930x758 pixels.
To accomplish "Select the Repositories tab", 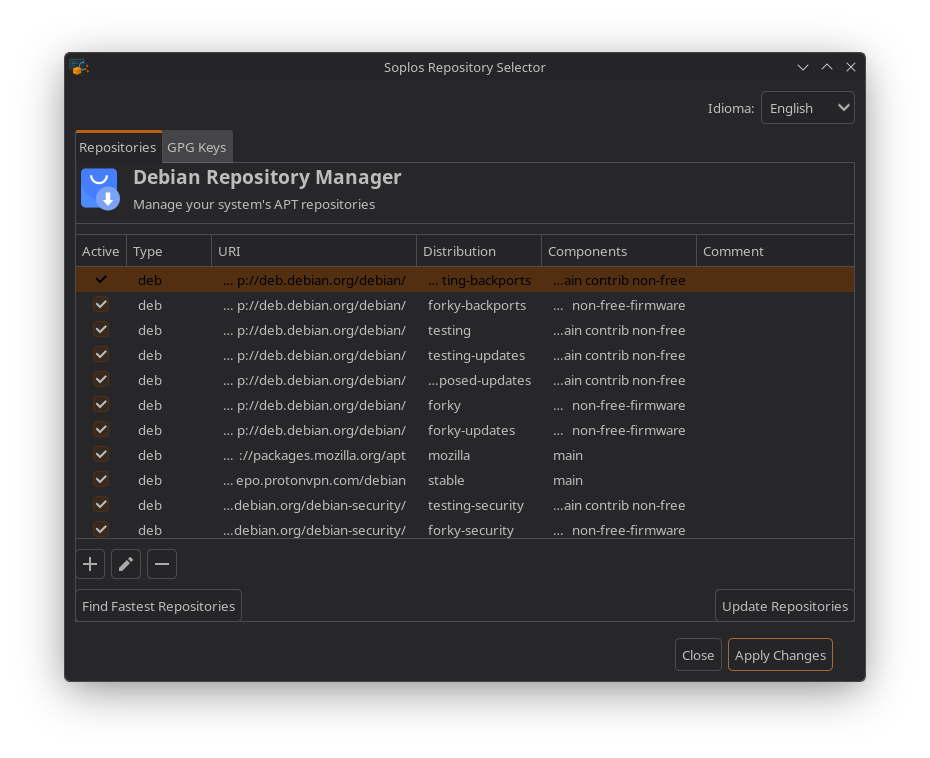I will coord(117,146).
